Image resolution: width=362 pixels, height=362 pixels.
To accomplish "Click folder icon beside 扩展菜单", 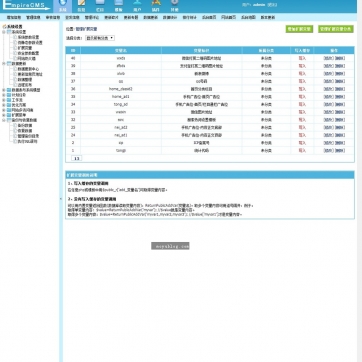I will pyautogui.click(x=9, y=115).
